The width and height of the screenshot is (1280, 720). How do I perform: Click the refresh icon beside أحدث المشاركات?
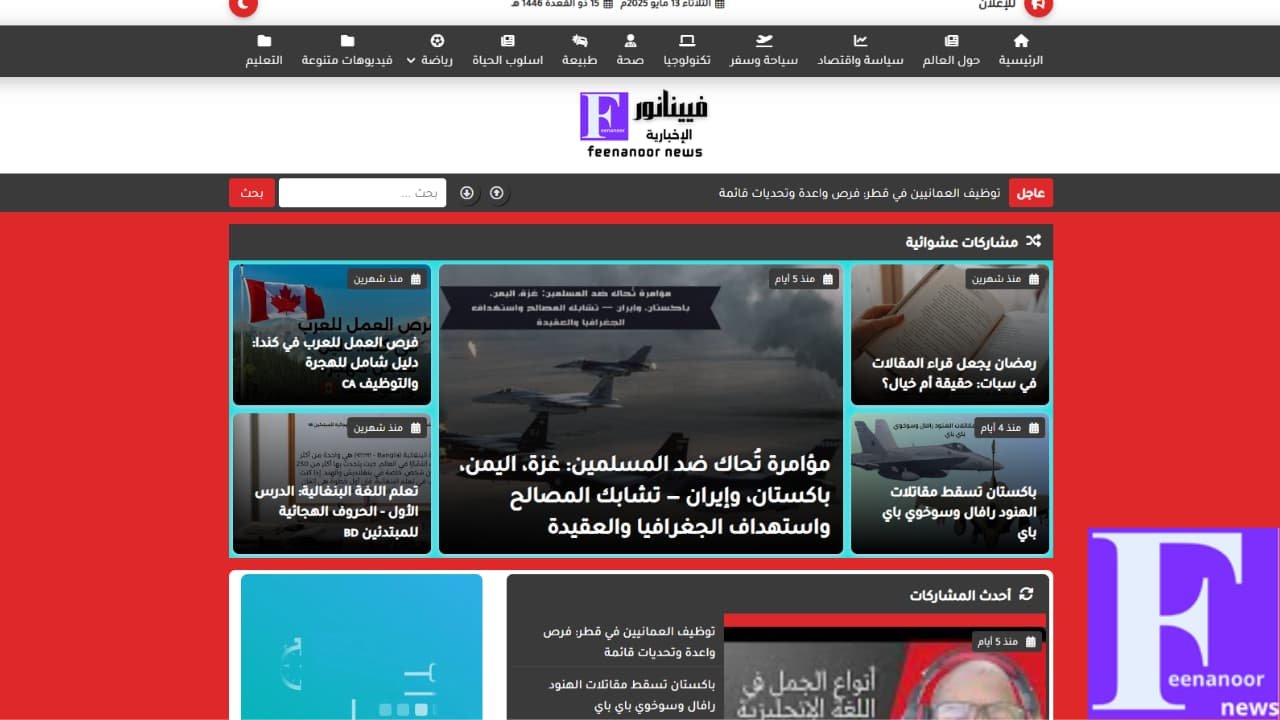(x=1025, y=594)
